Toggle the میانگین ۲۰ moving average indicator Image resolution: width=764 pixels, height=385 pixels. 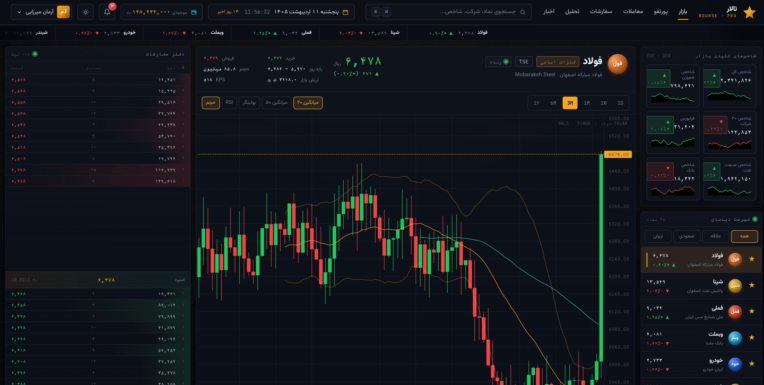(x=308, y=103)
